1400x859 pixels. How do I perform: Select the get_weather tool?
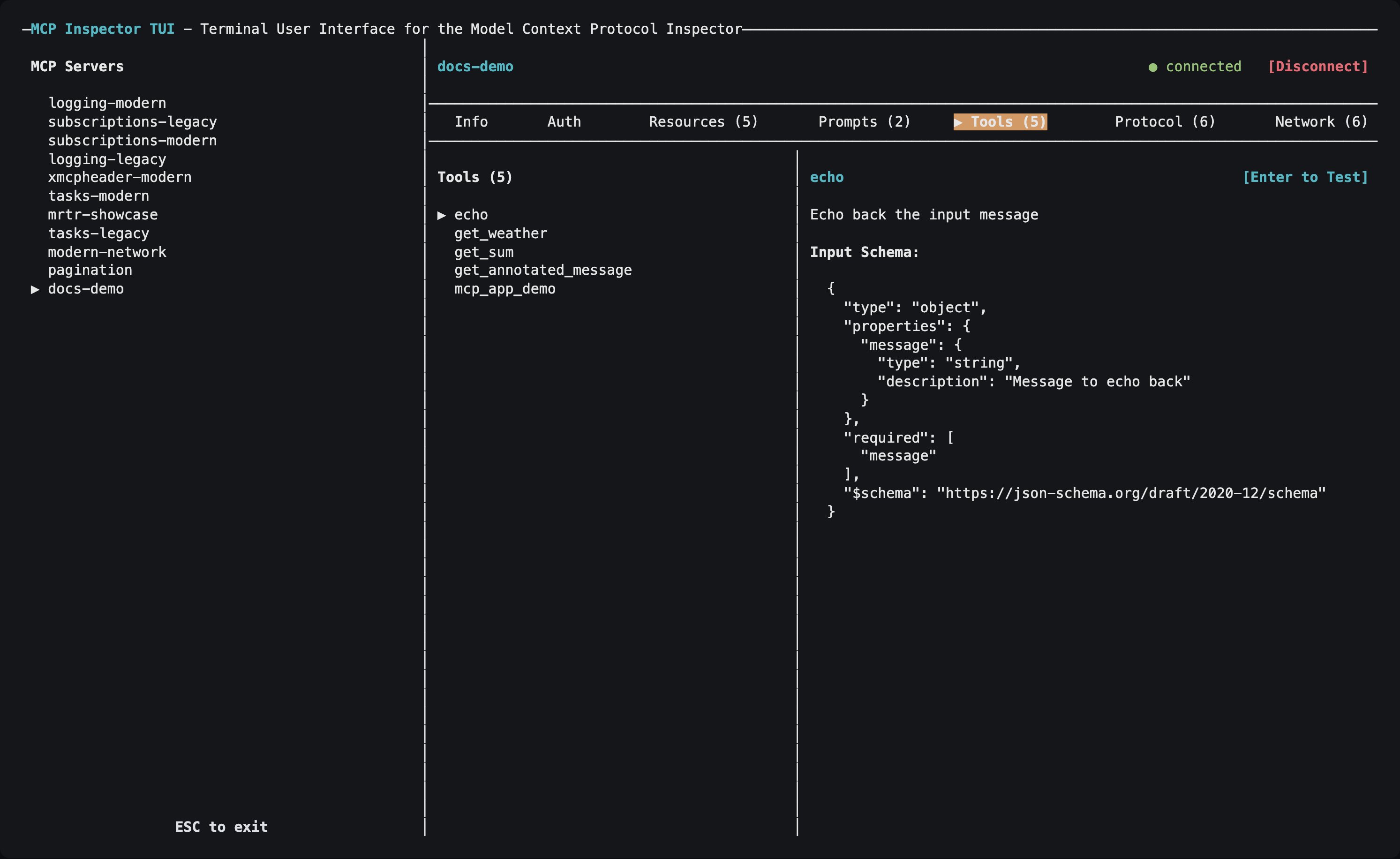pyautogui.click(x=501, y=234)
